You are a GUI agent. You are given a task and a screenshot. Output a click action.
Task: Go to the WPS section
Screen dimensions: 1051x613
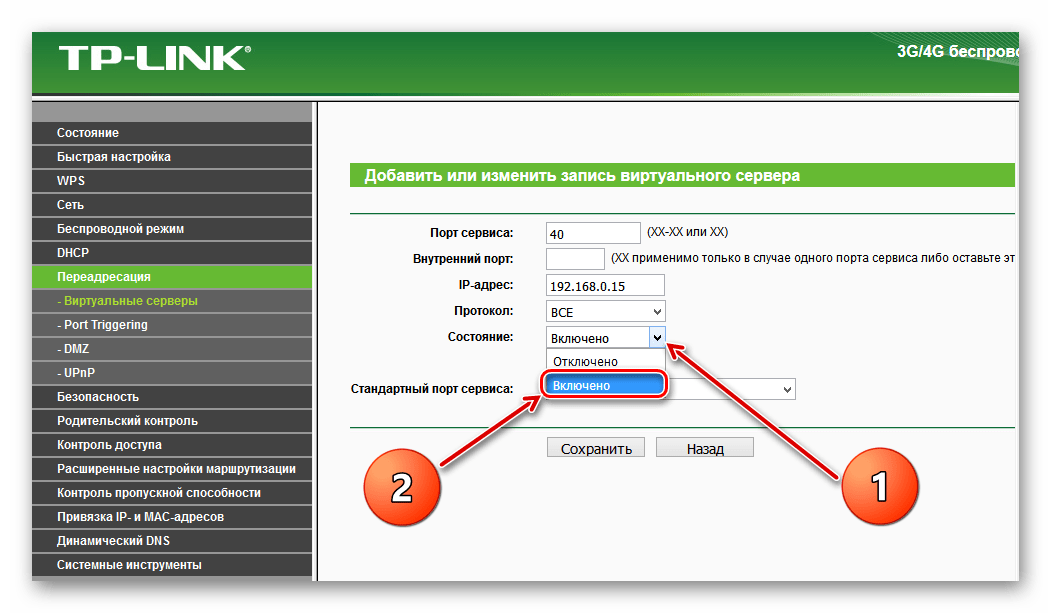coord(71,181)
